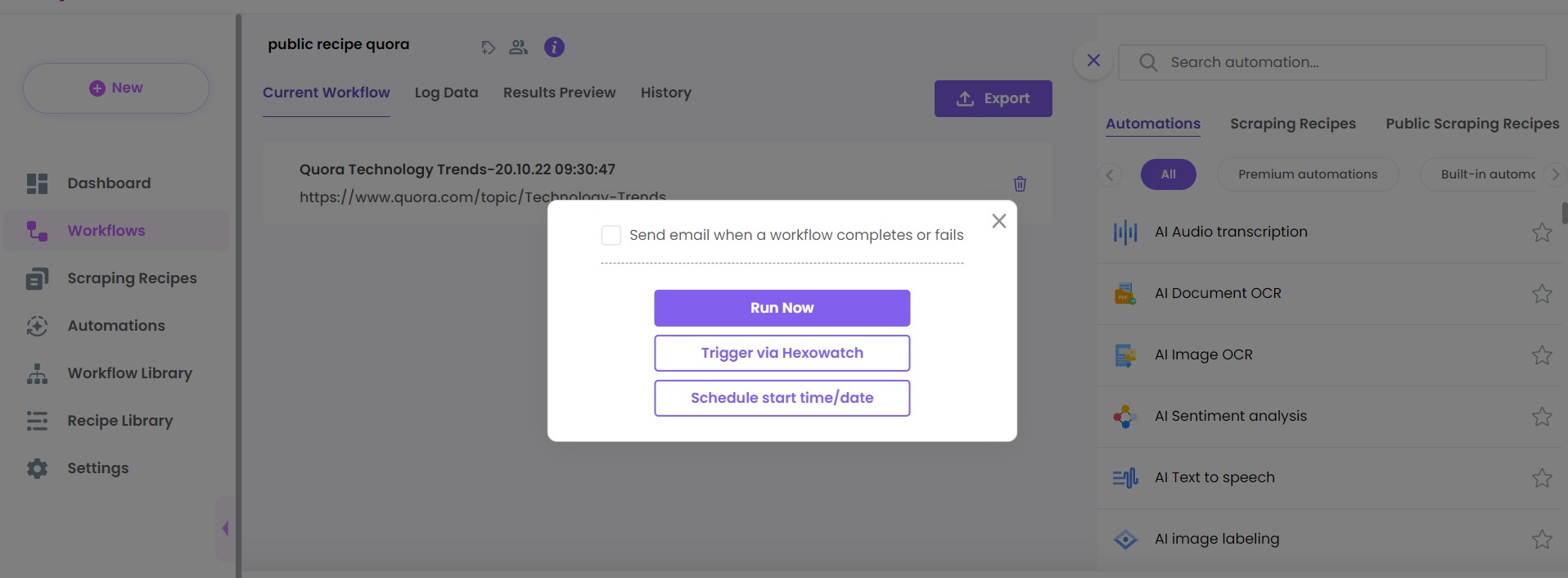
Task: Favorite the AI Image OCR automation
Action: (x=1542, y=355)
